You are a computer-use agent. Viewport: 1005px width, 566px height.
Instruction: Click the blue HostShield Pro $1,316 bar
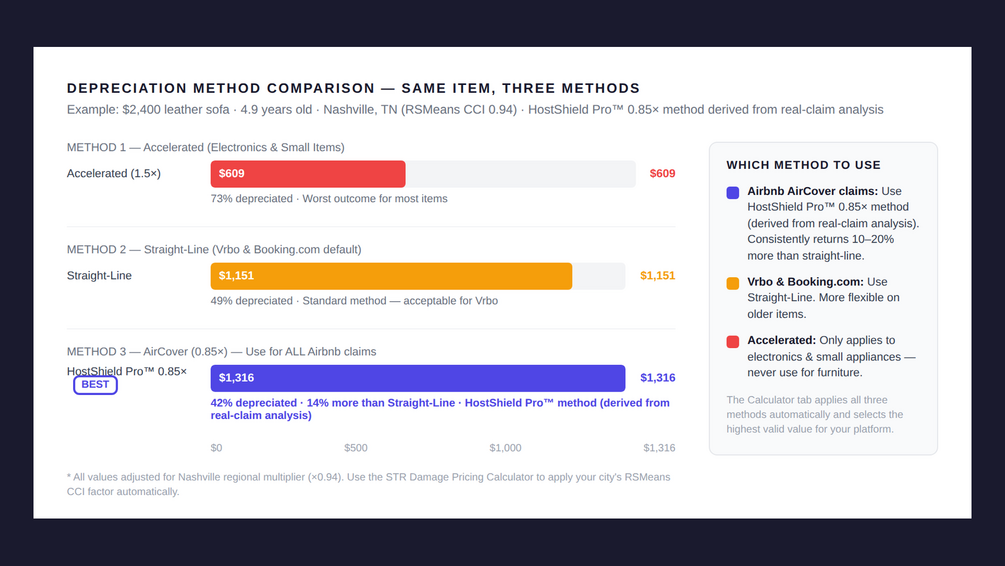(418, 378)
